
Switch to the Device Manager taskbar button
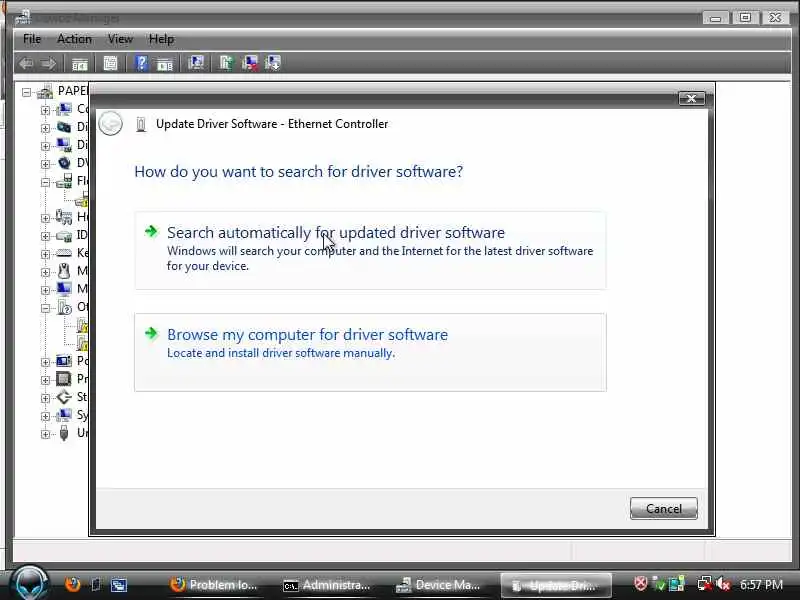[438, 585]
